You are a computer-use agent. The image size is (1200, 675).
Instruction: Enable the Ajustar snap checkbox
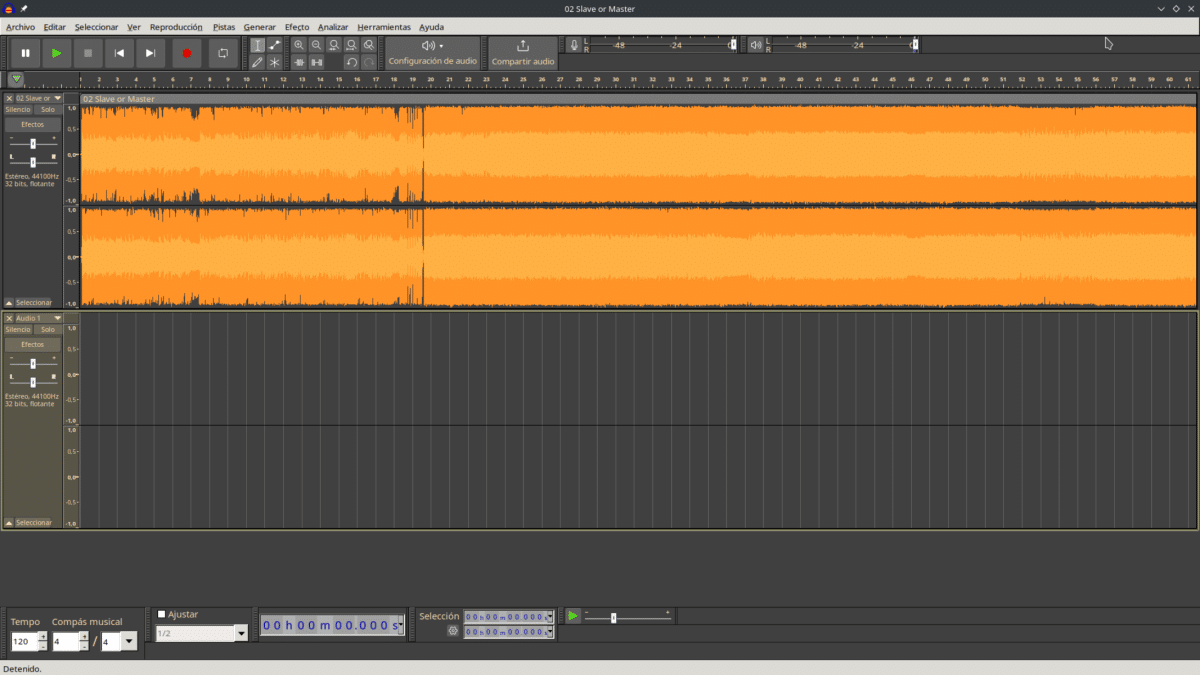point(162,614)
